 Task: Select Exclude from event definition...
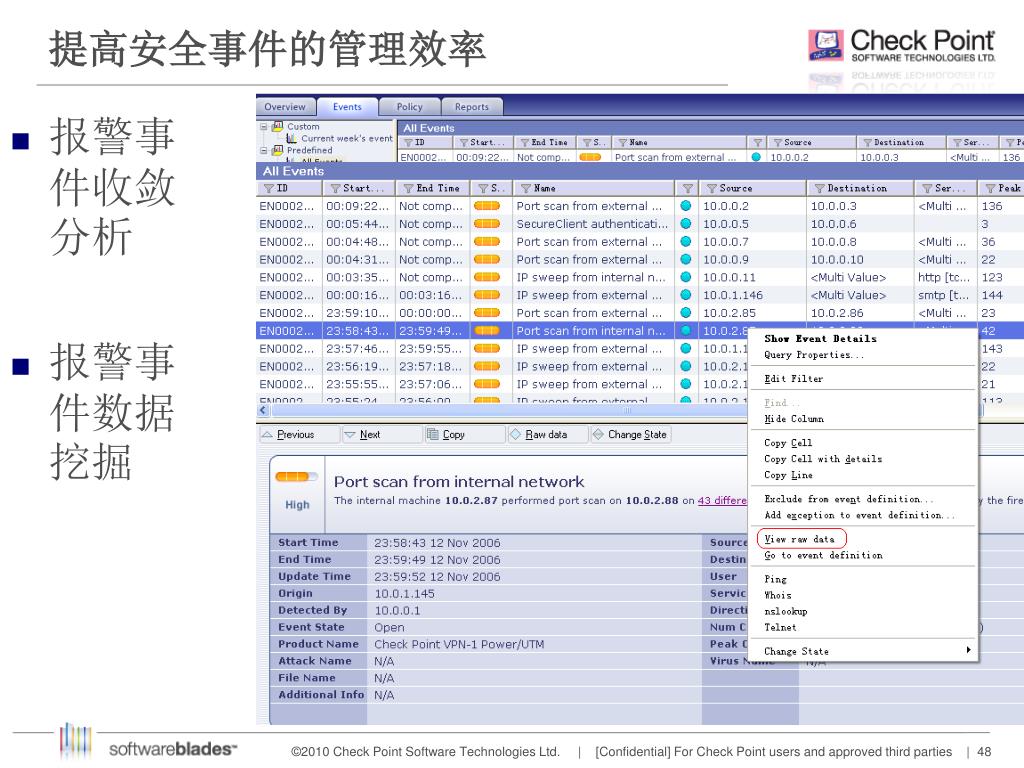coord(849,499)
